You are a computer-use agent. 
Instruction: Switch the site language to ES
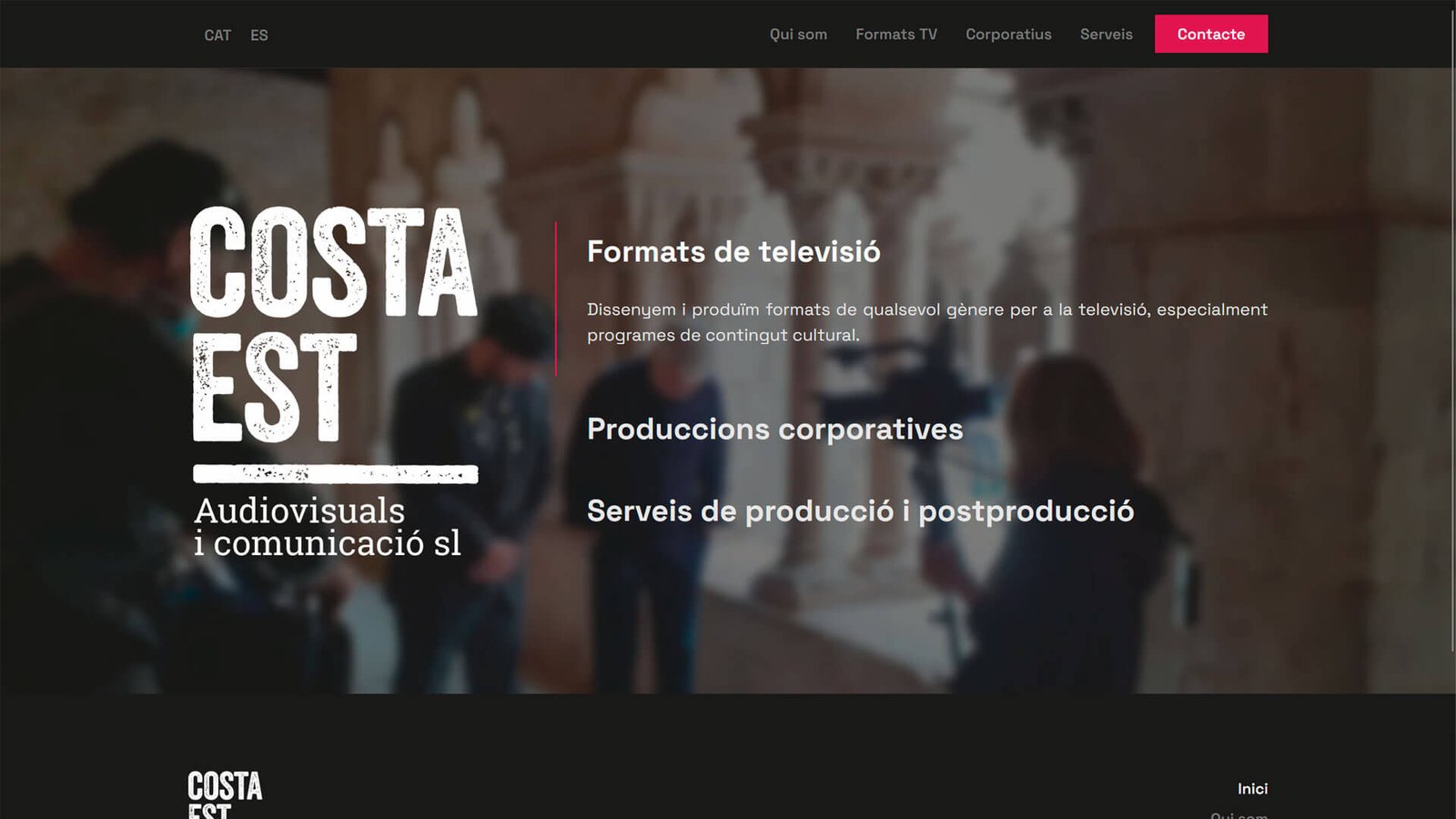click(x=259, y=35)
